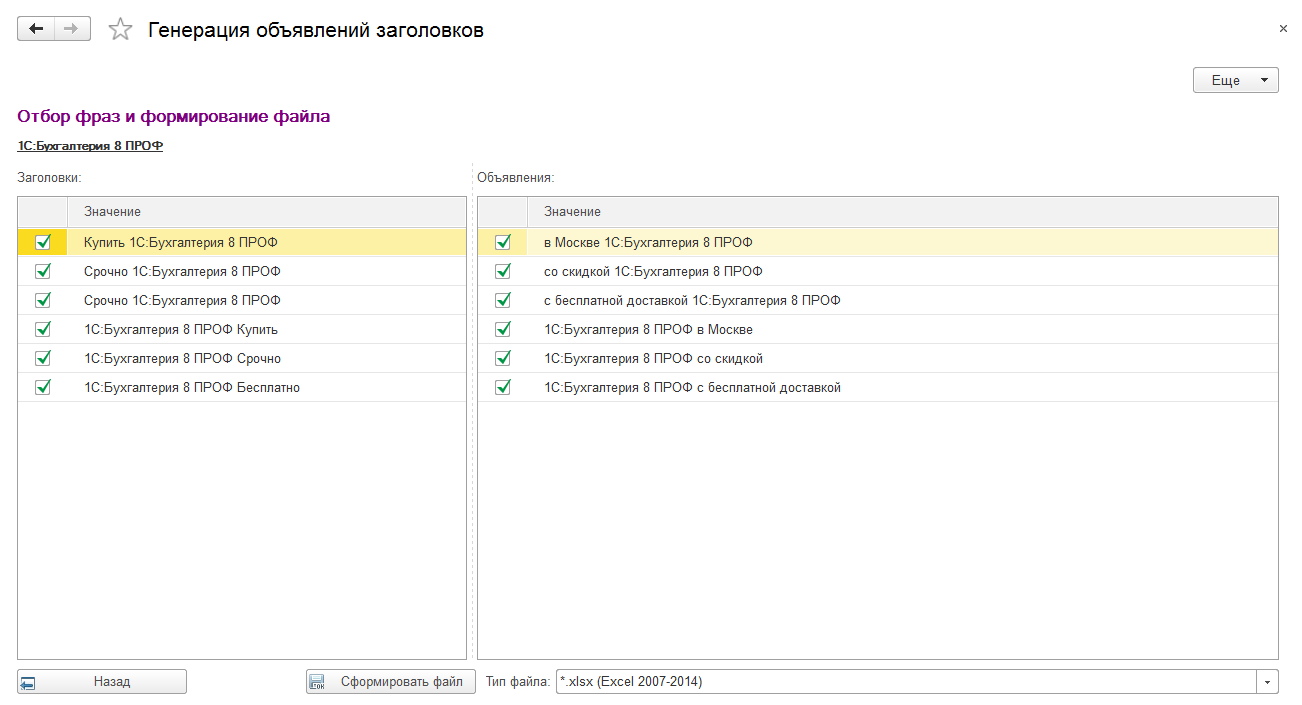Screen dimensions: 1302x705
Task: Click Сформировать файл button
Action: coord(390,682)
